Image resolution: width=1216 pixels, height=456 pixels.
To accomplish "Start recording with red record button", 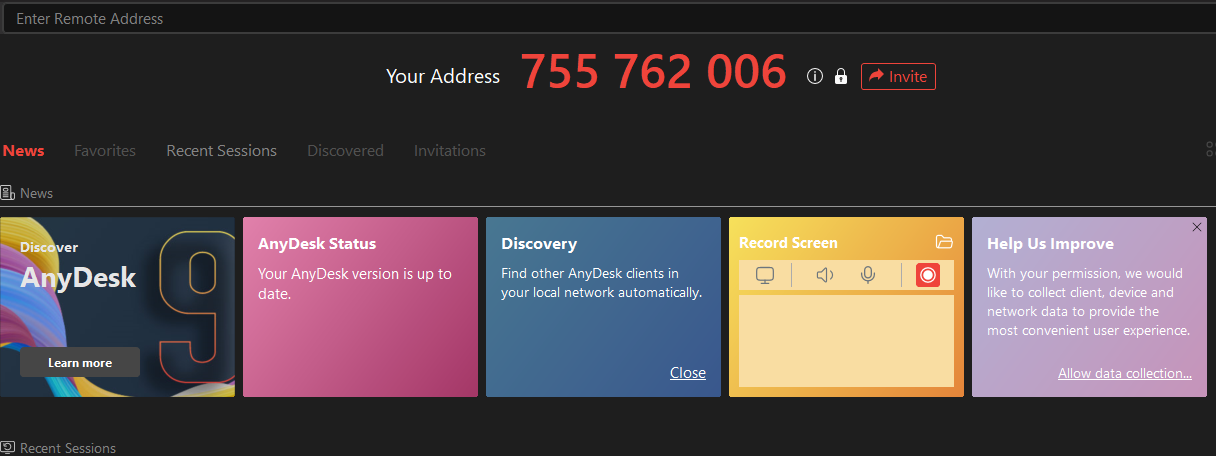I will [928, 275].
